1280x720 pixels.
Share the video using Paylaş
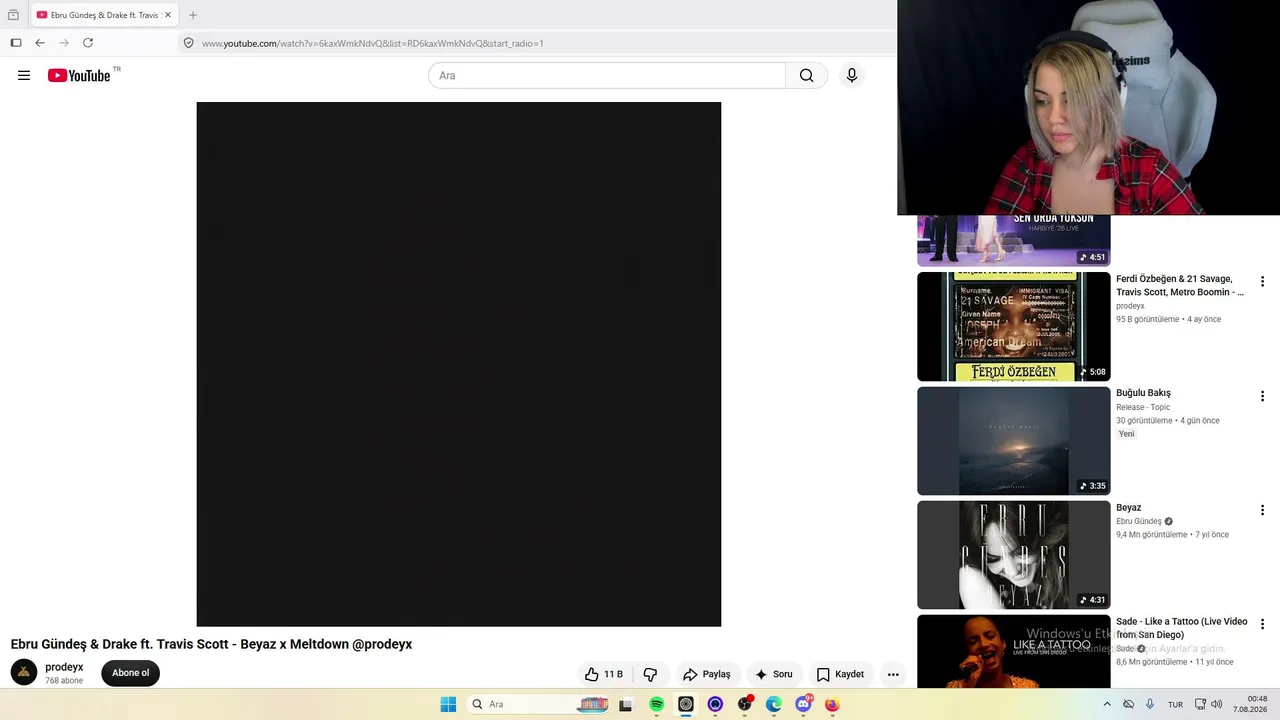pyautogui.click(x=706, y=674)
